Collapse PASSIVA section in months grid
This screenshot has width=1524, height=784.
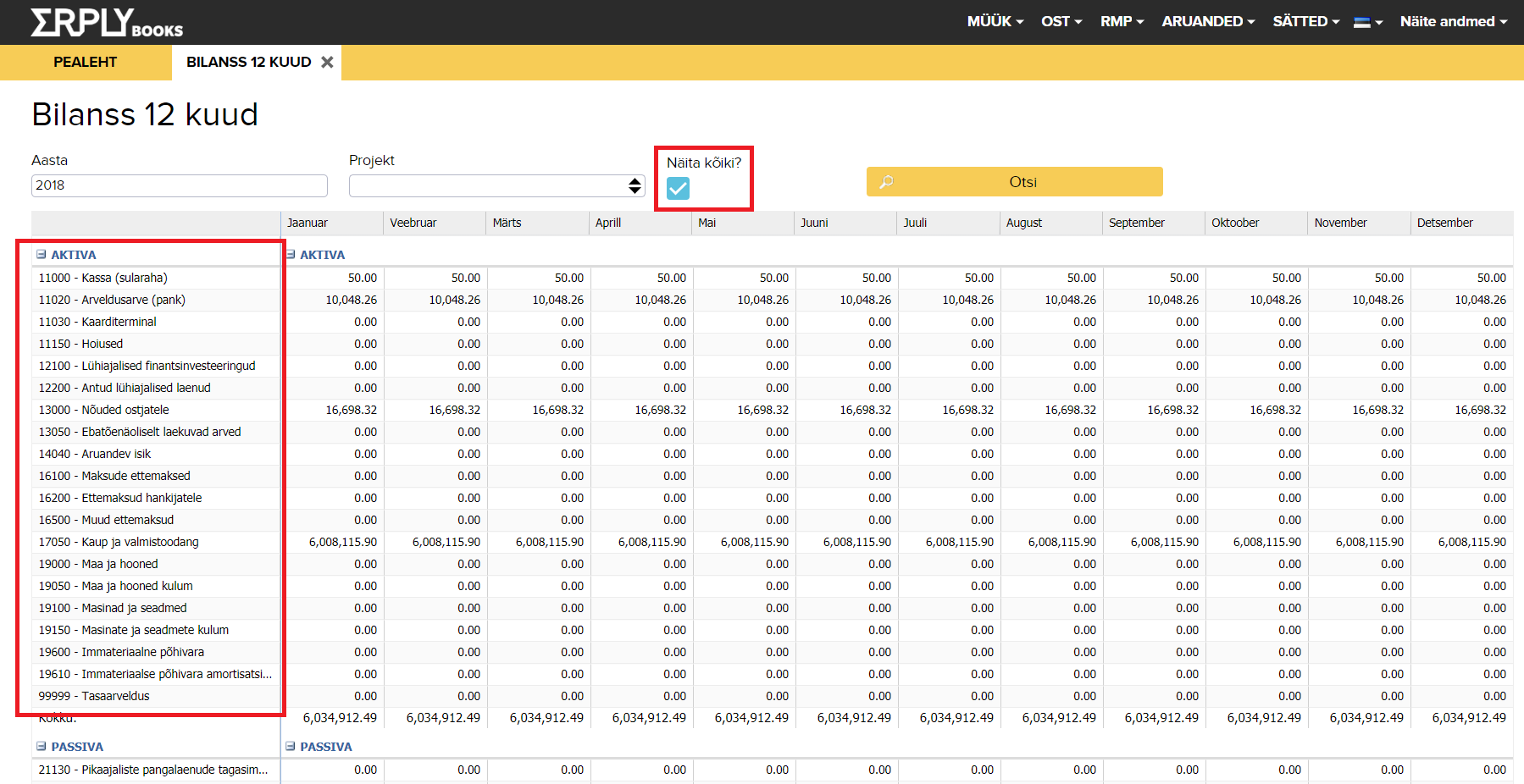pos(291,747)
